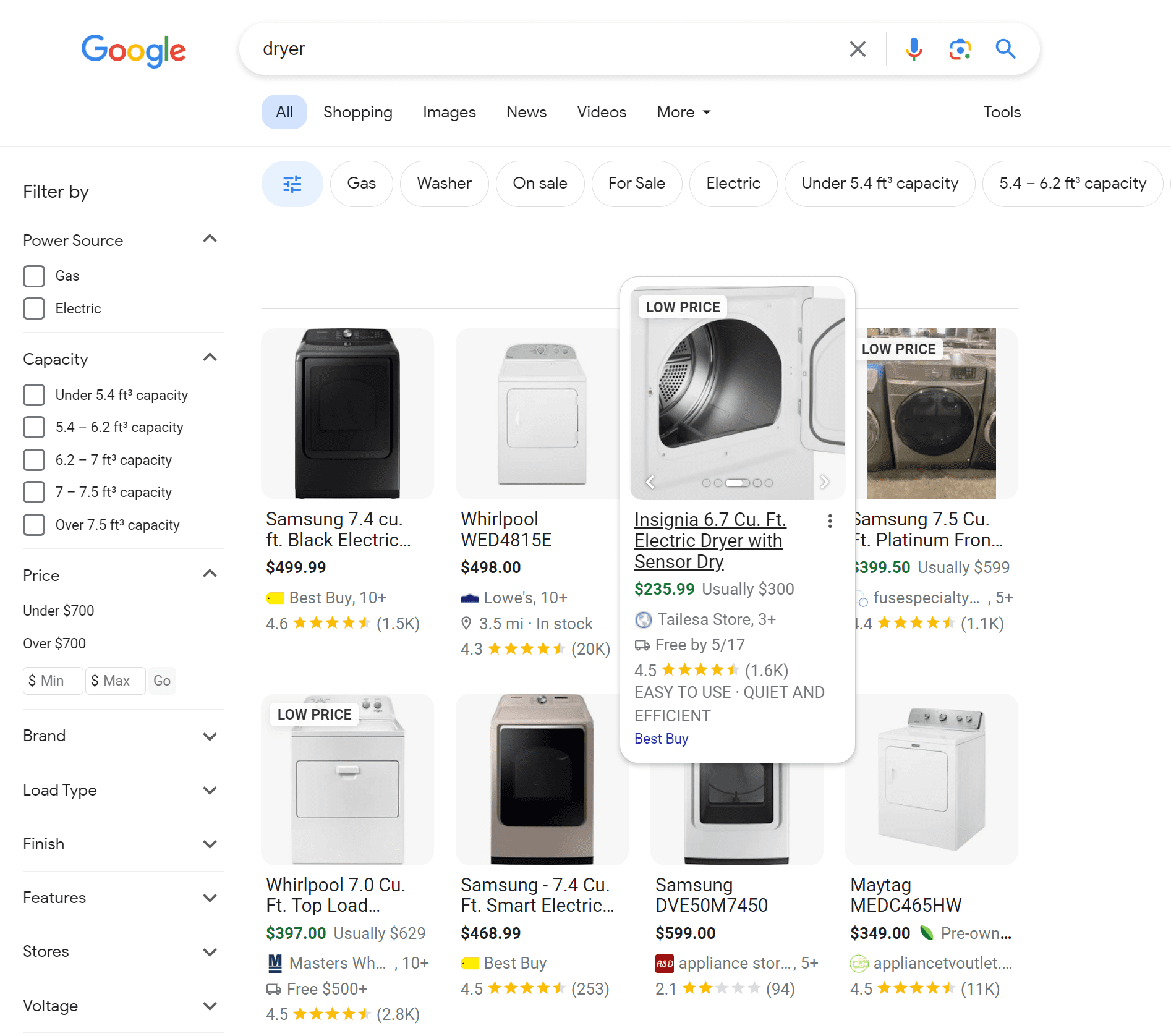Expand the Brand filter section

210,736
